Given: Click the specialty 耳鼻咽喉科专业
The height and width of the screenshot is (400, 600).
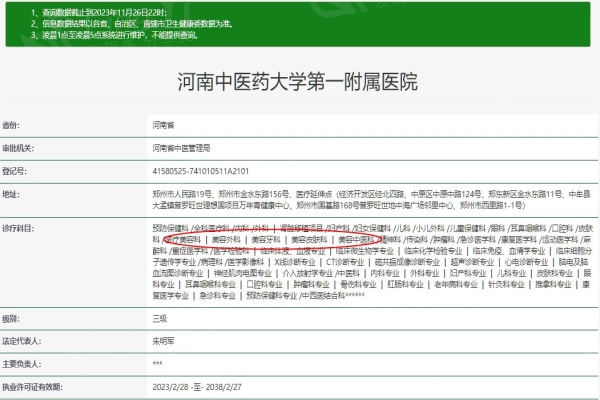Looking at the screenshot, I should [x=210, y=284].
